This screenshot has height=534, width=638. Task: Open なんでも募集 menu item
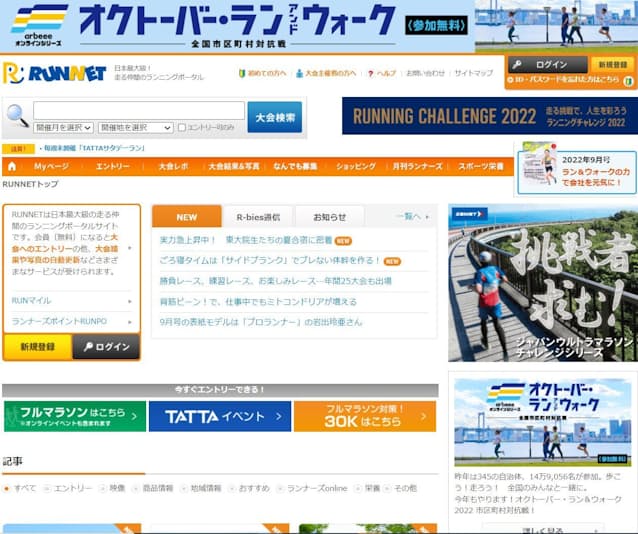pos(295,166)
